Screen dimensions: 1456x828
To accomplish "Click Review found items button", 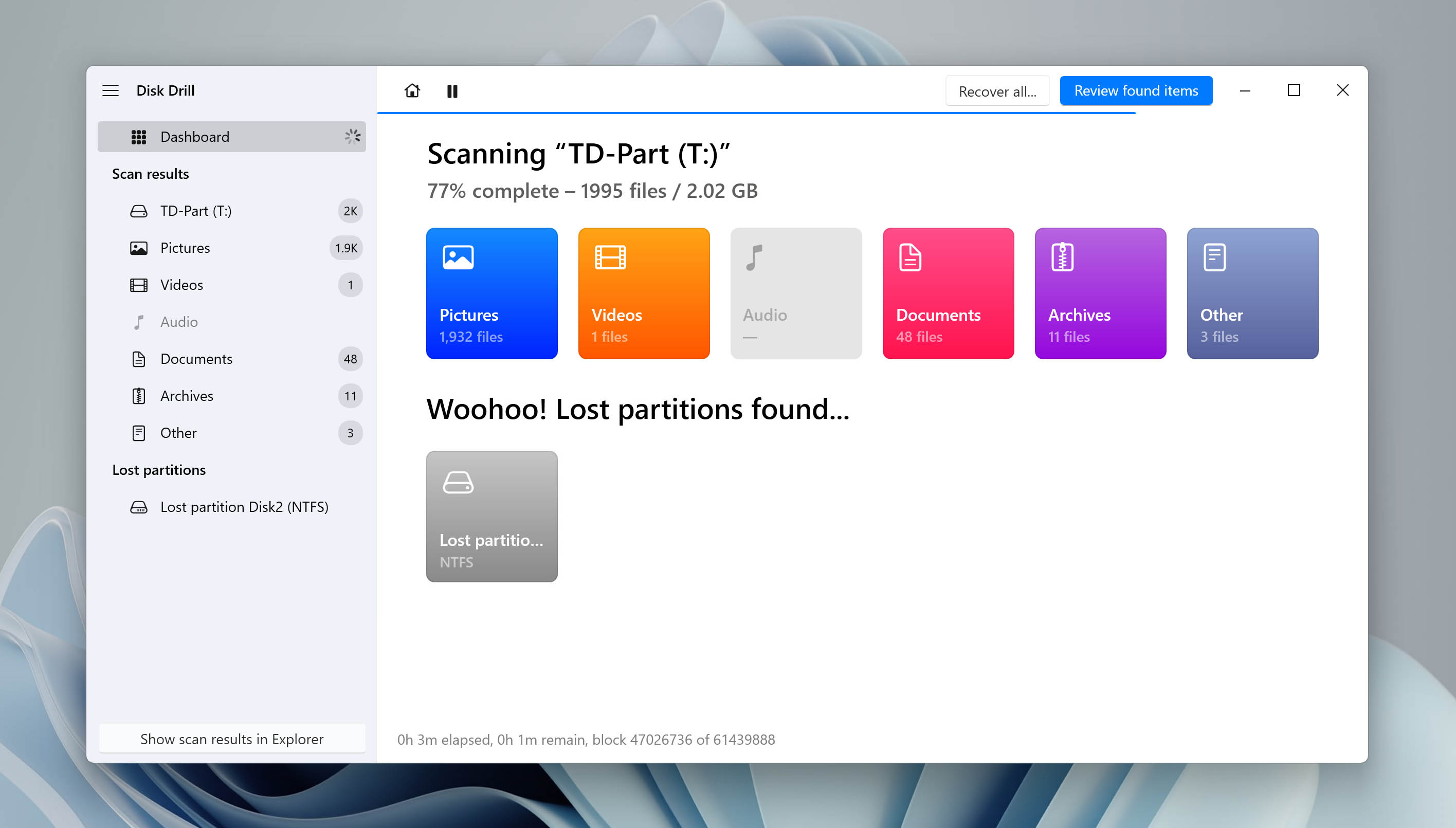I will [1136, 90].
